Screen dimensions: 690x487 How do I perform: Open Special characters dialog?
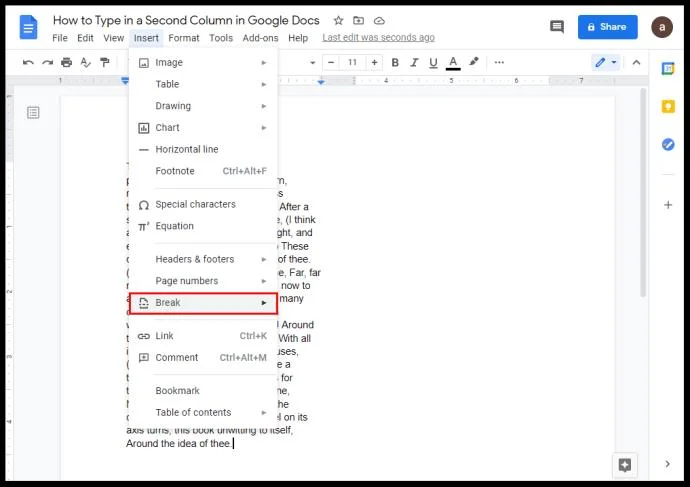tap(203, 205)
